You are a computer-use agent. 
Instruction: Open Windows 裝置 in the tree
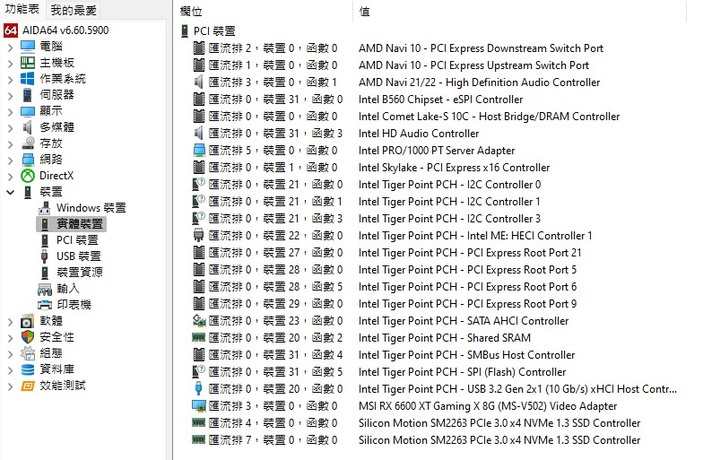pos(90,208)
